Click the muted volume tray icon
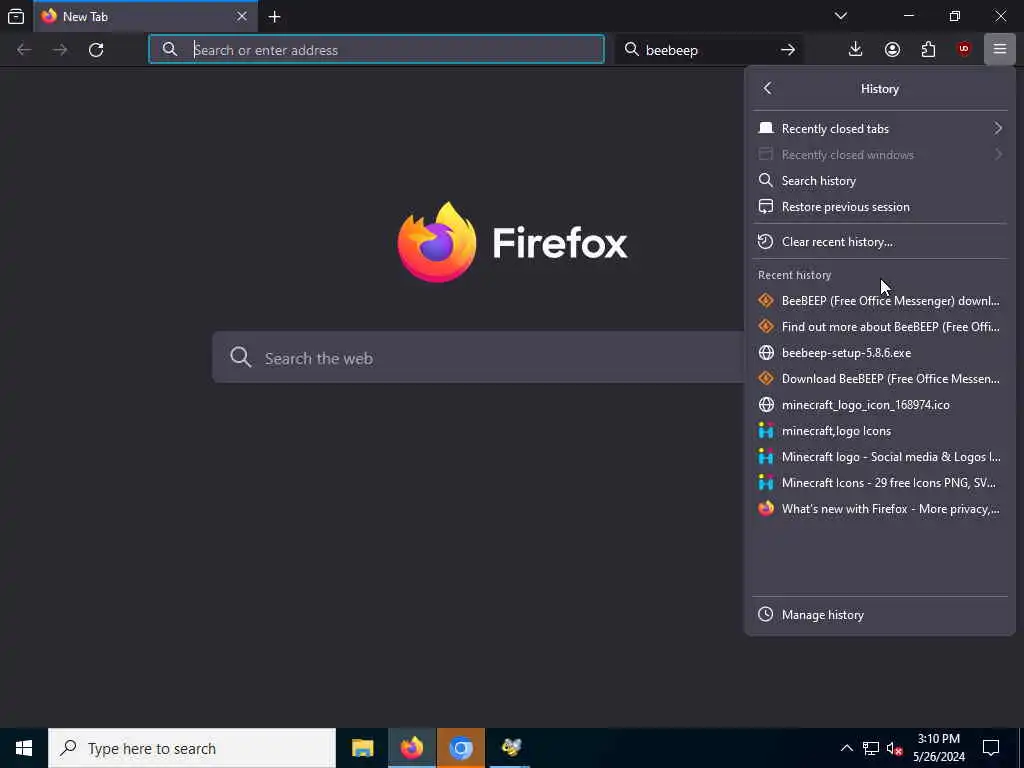Viewport: 1024px width, 768px height. pos(895,748)
